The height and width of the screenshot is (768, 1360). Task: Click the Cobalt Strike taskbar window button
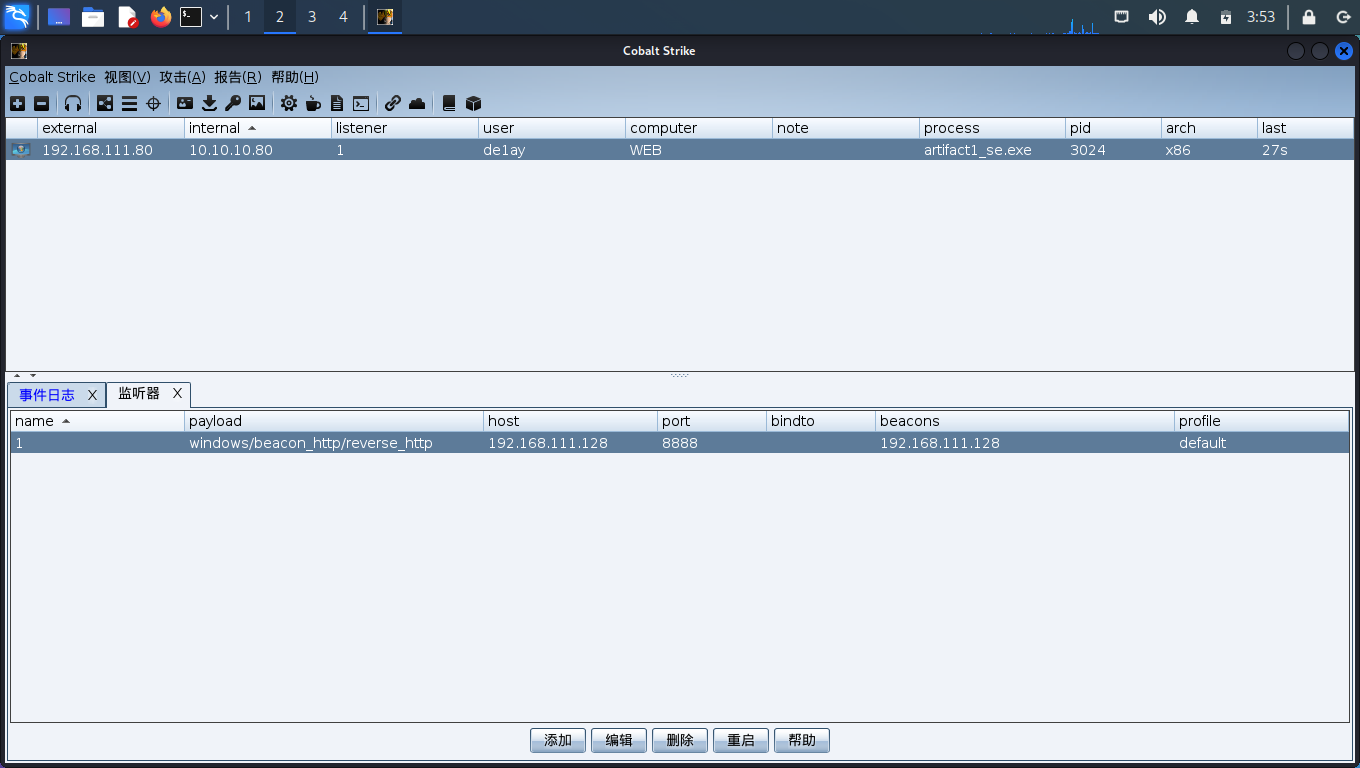point(385,17)
